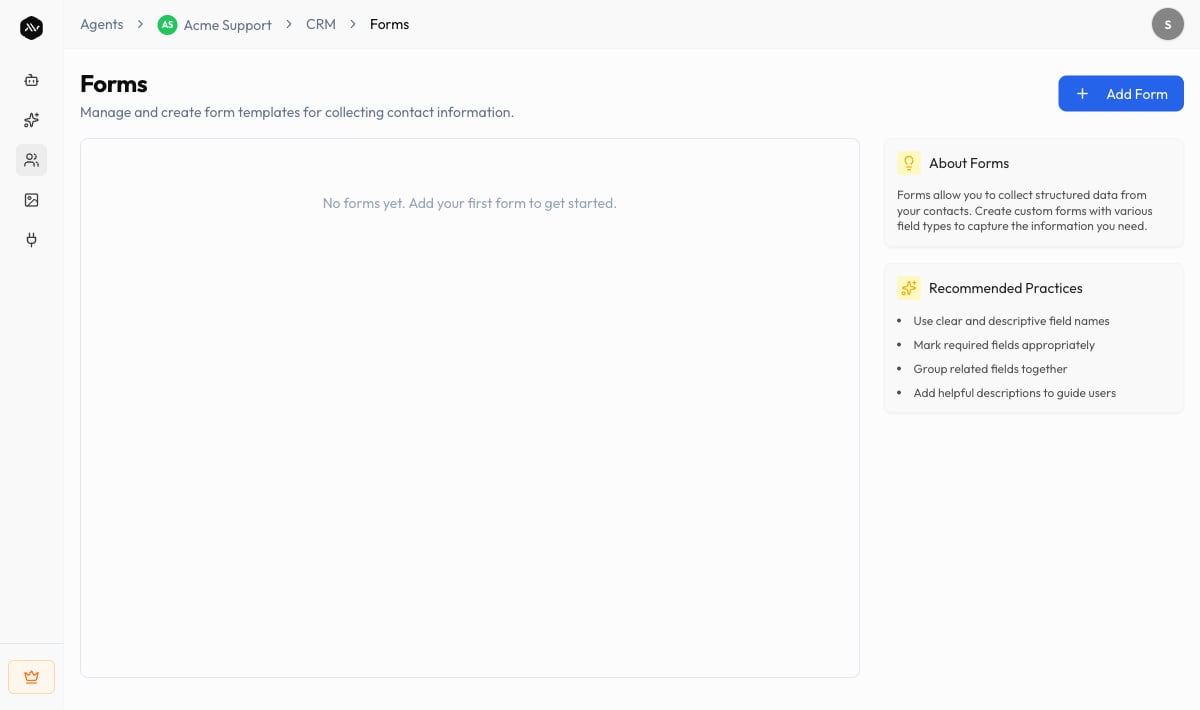Open the sparkles icon in the left sidebar

[x=31, y=120]
